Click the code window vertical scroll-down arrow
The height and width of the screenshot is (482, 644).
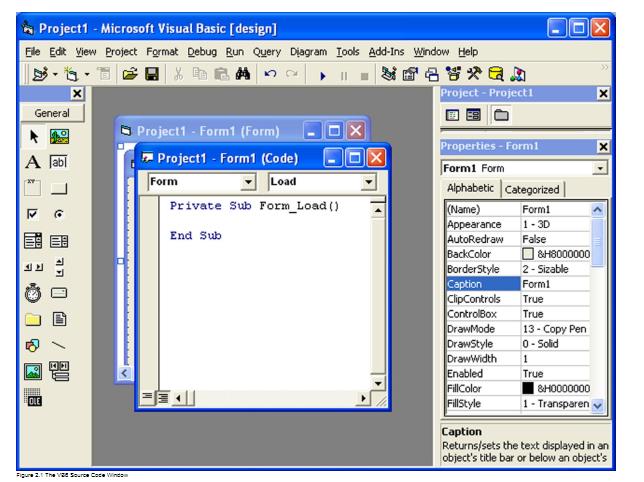pyautogui.click(x=378, y=383)
